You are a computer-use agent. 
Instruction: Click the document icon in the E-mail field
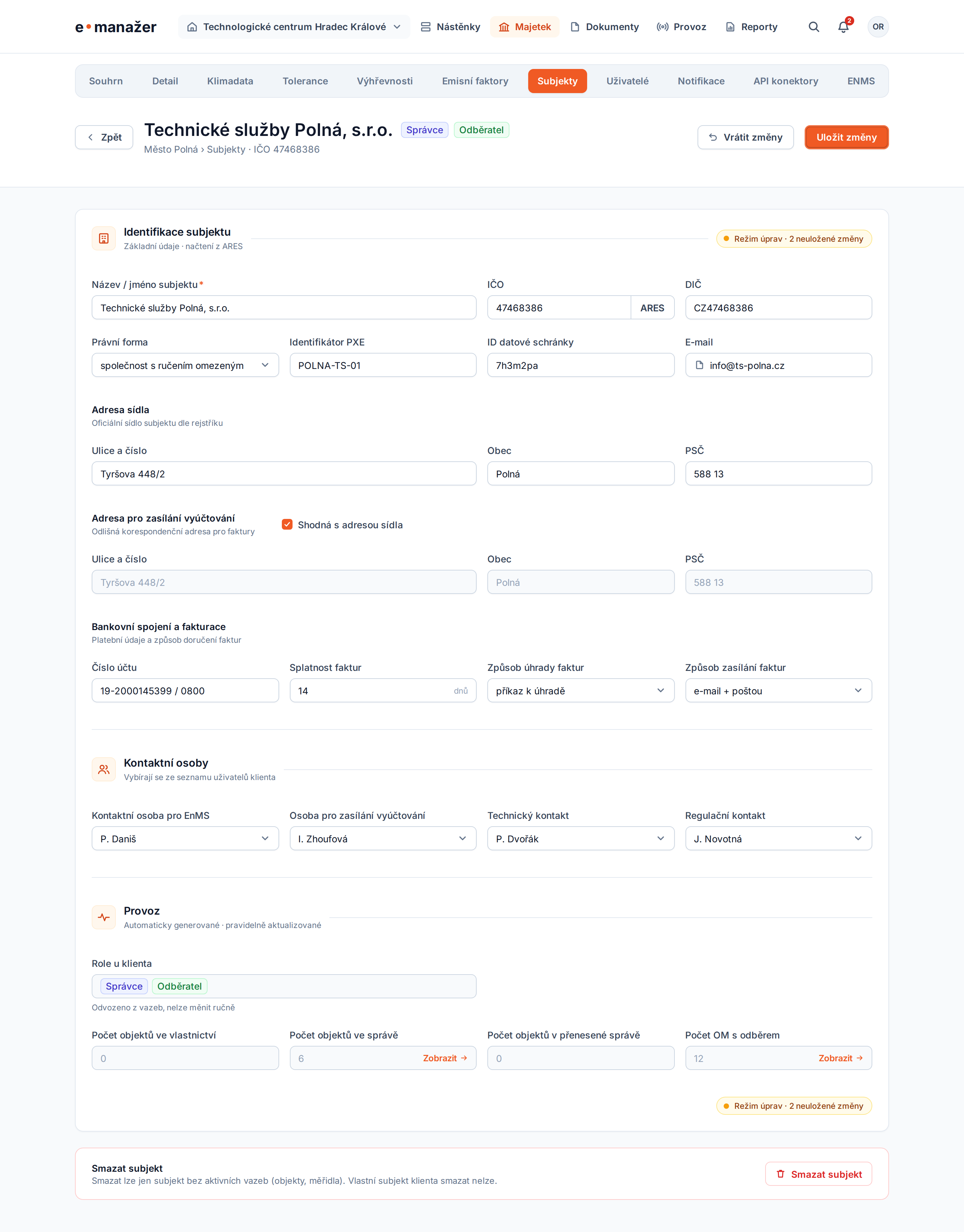tap(699, 365)
